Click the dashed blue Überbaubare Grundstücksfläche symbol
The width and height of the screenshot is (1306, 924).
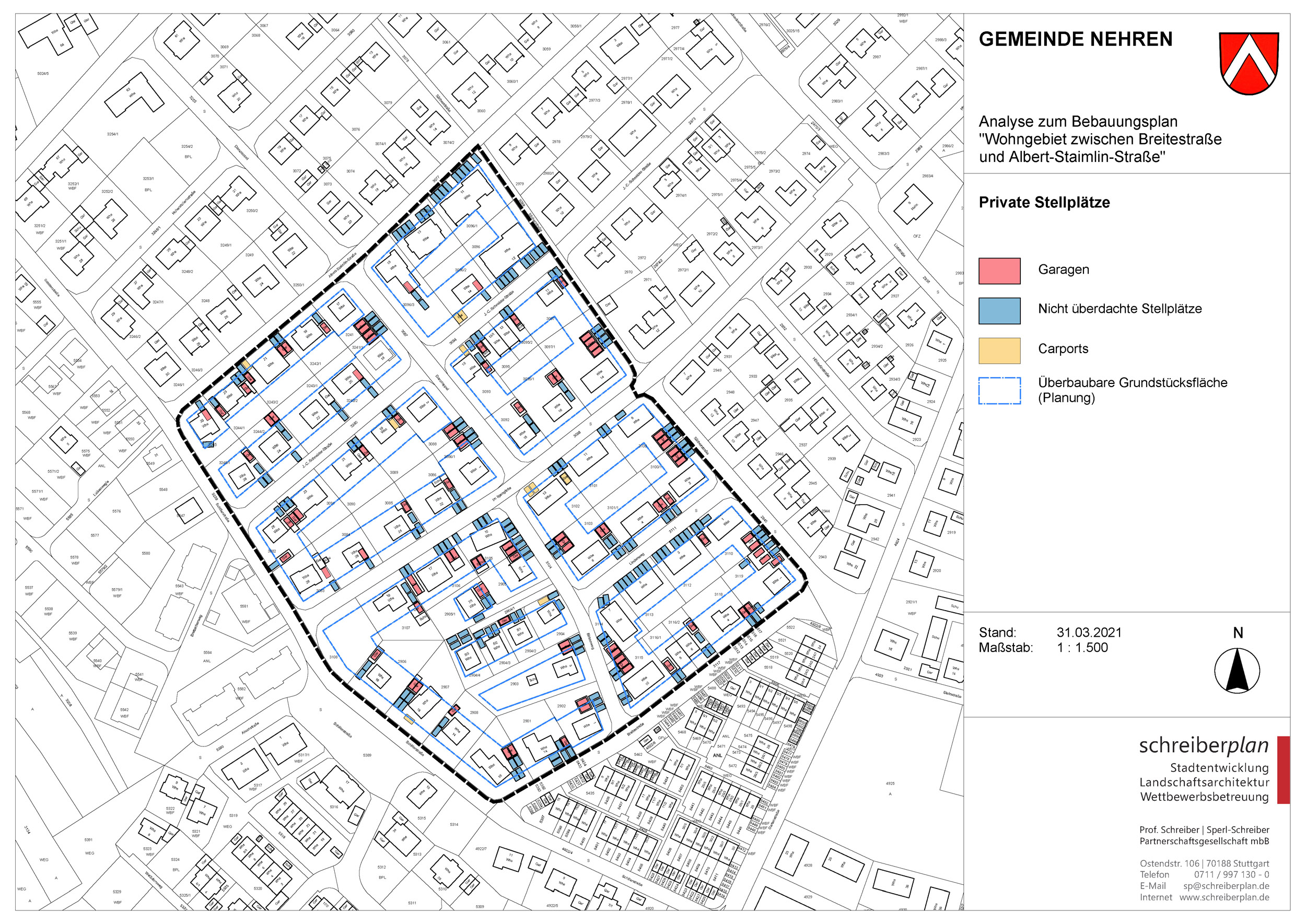point(999,390)
